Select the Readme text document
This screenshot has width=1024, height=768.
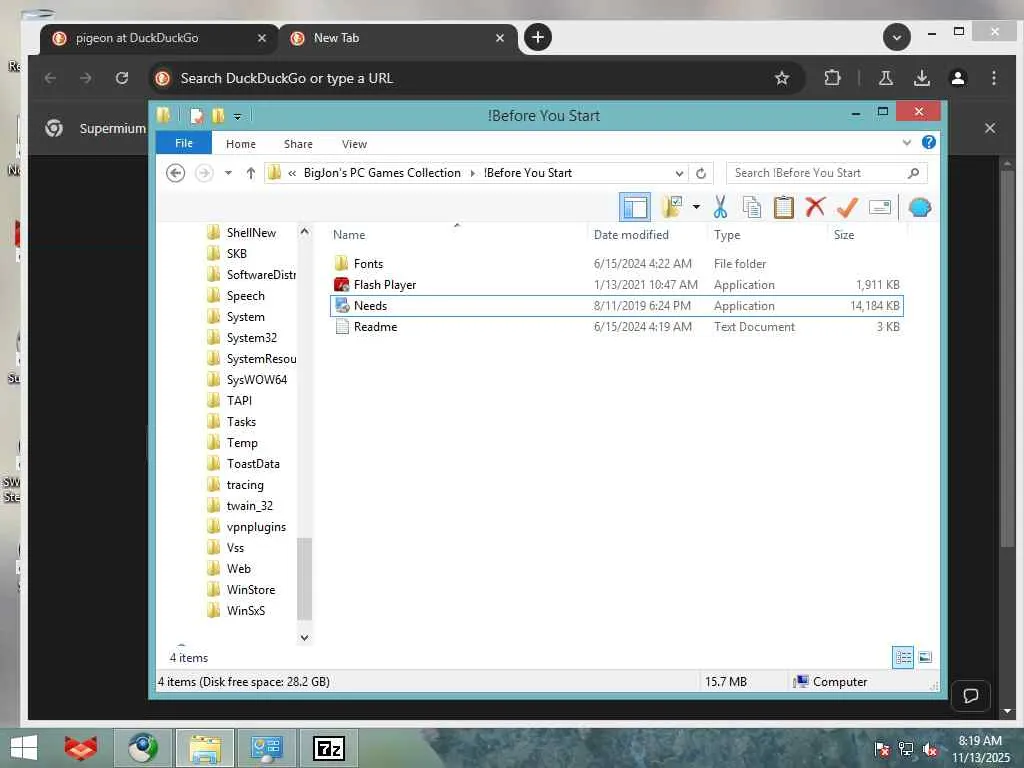[617, 327]
